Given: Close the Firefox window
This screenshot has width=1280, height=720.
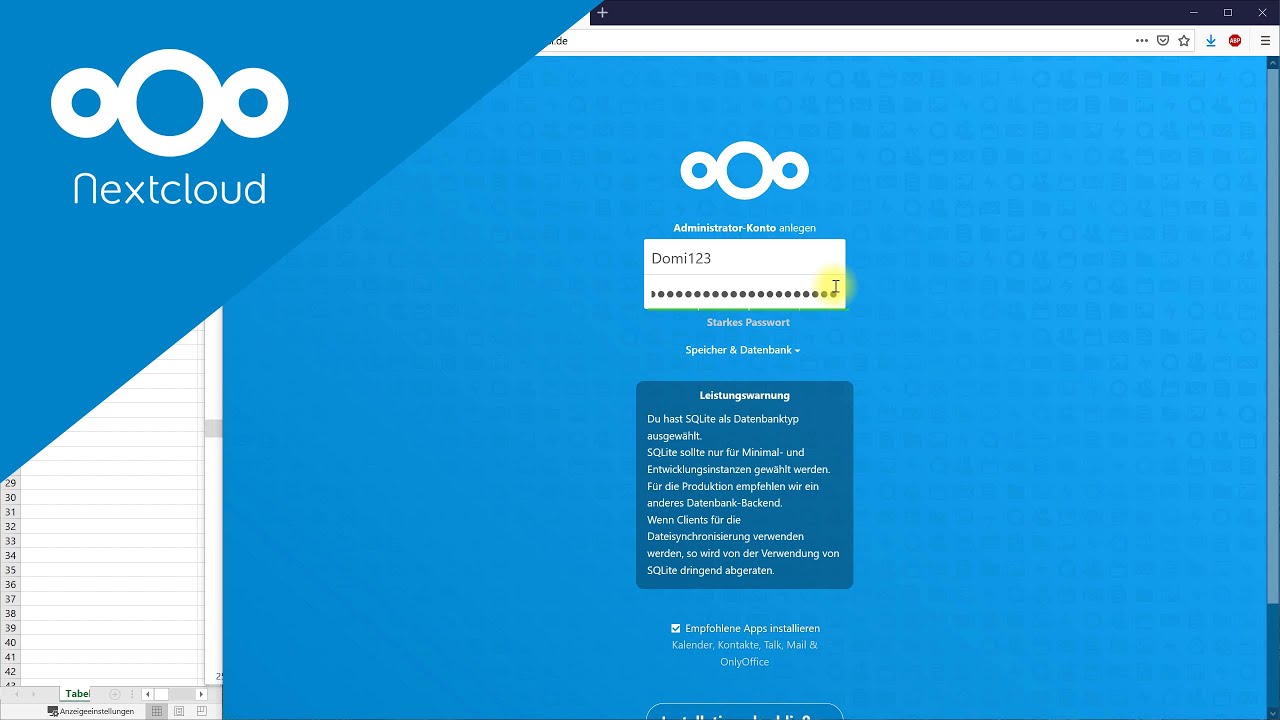Looking at the screenshot, I should tap(1262, 12).
